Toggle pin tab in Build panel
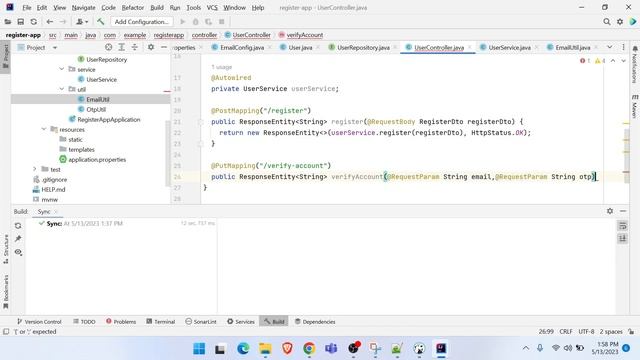 (18, 239)
